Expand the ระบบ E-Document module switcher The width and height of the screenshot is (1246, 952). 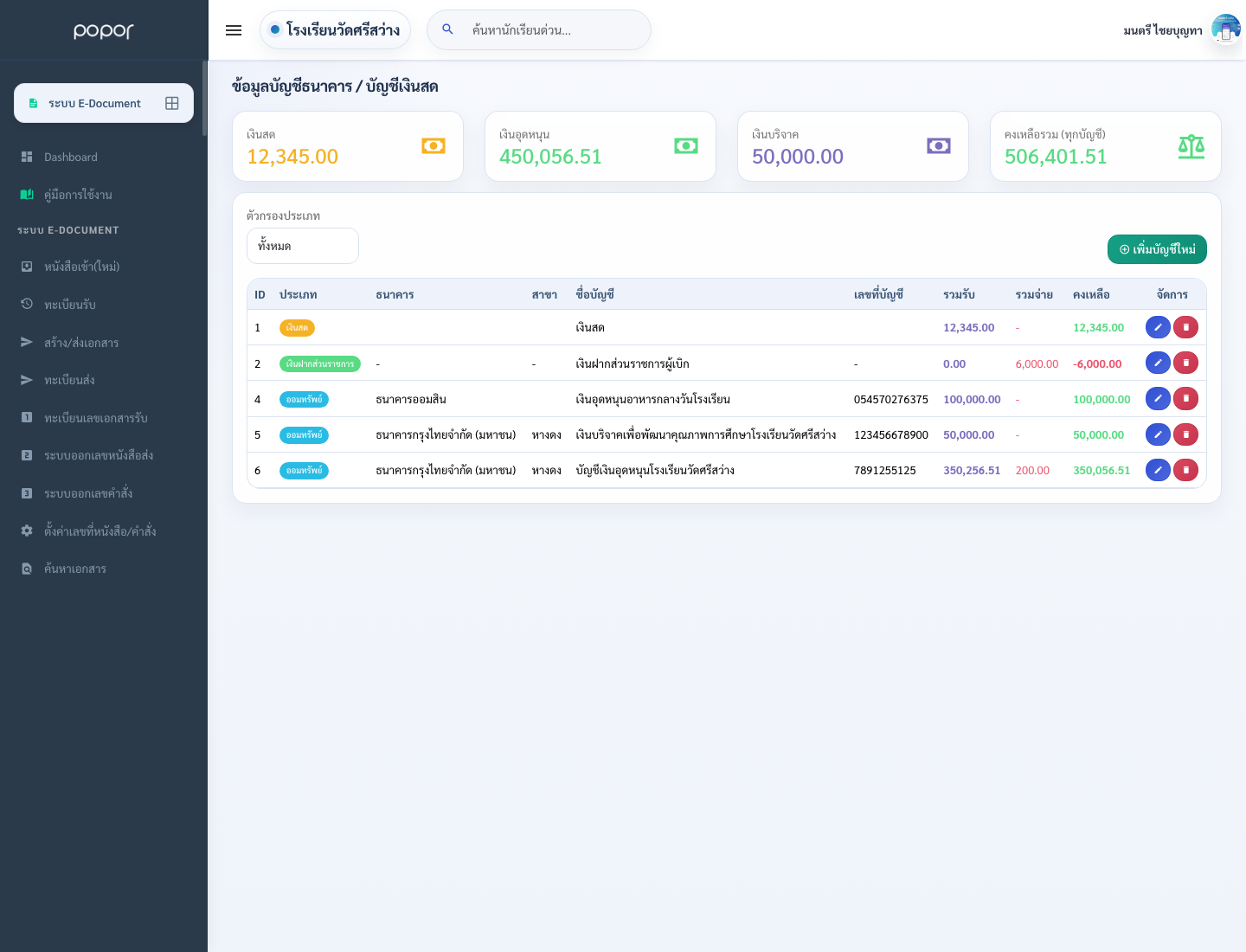coord(104,103)
